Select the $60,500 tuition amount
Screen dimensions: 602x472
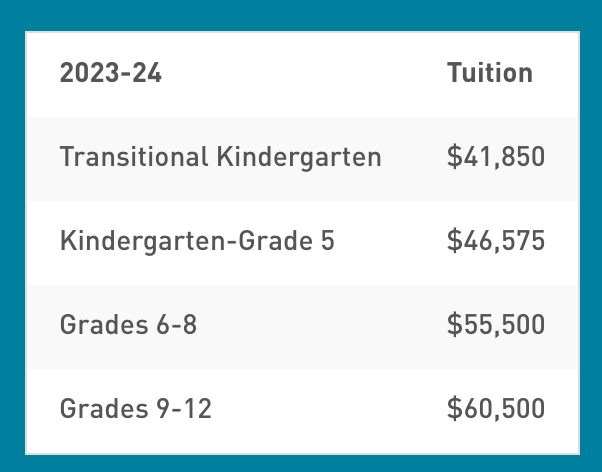pos(495,409)
